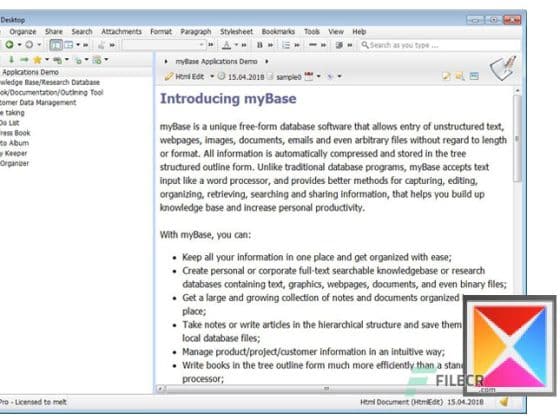
Task: Click the edit note icon at content header right
Action: 446,76
